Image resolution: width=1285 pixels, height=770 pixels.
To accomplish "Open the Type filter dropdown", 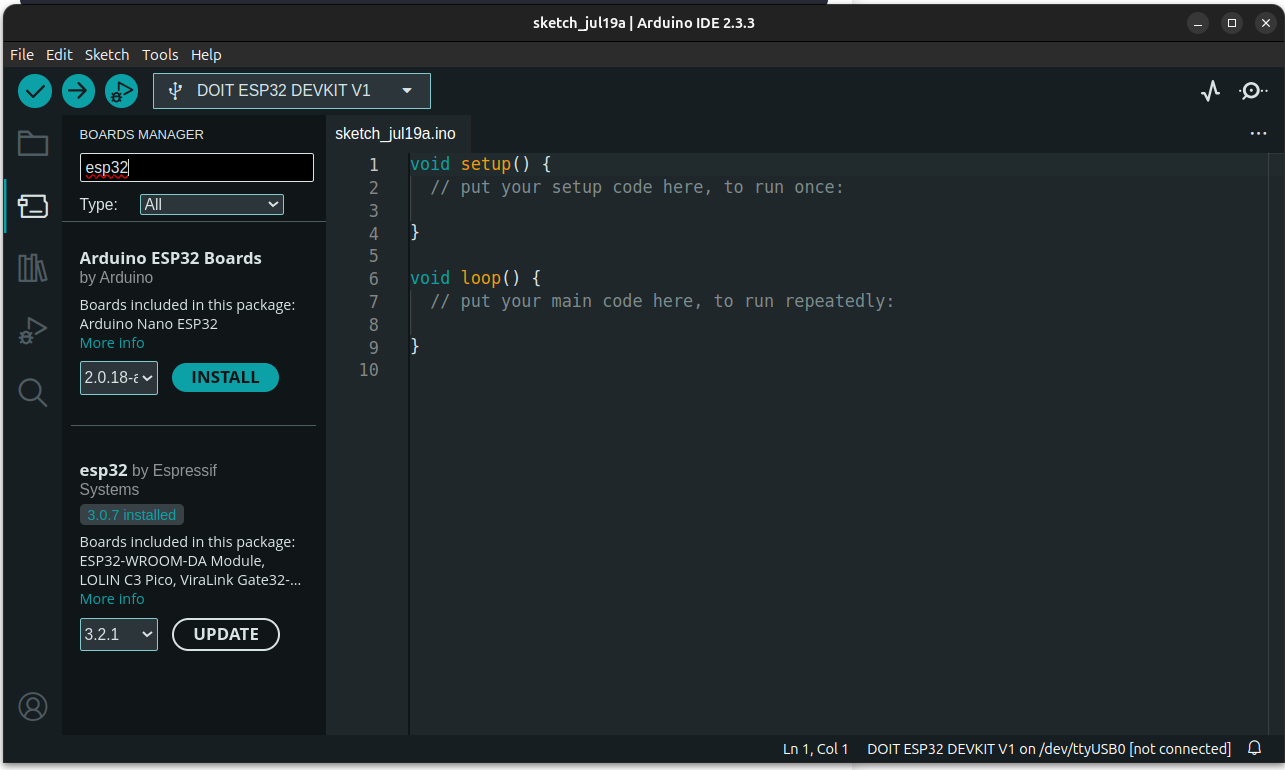I will pos(212,204).
